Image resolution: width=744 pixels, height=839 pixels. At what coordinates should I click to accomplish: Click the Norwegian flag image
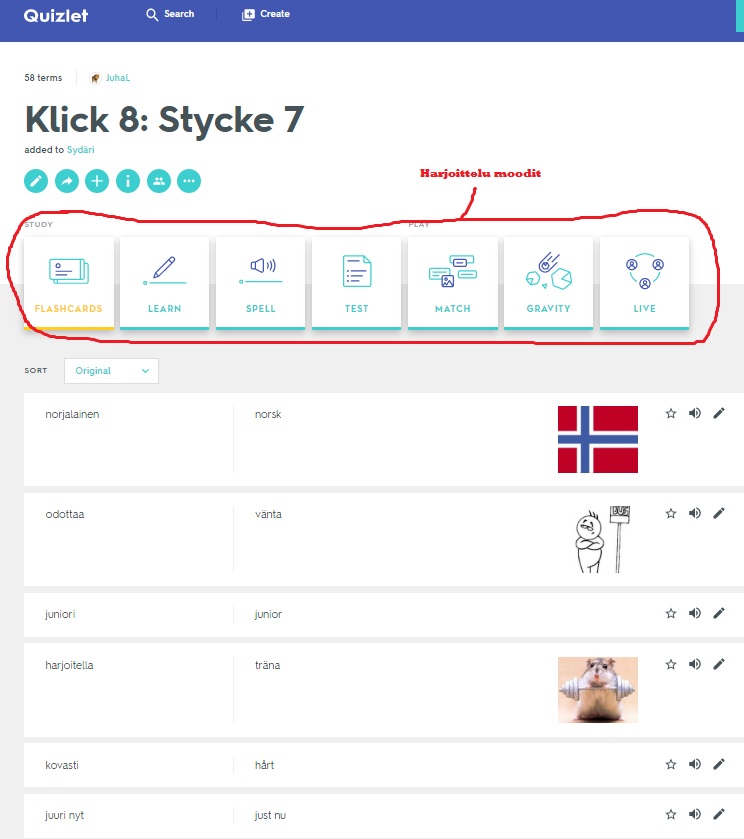598,439
